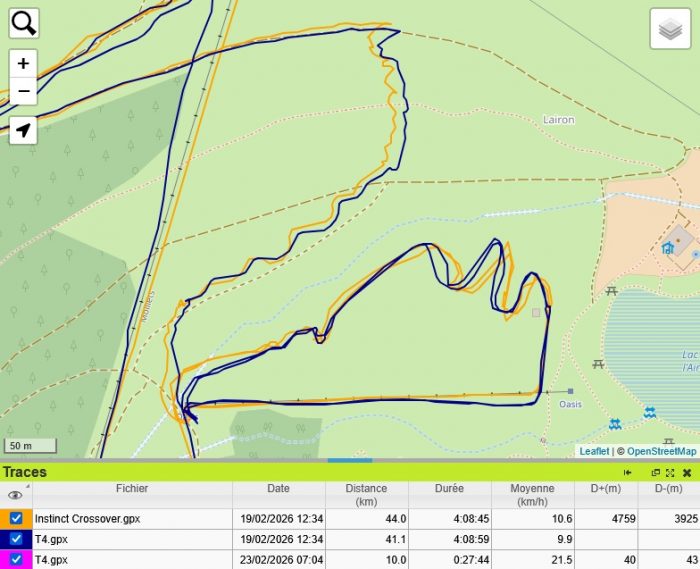
Task: Zoom in on the map
Action: pos(24,64)
